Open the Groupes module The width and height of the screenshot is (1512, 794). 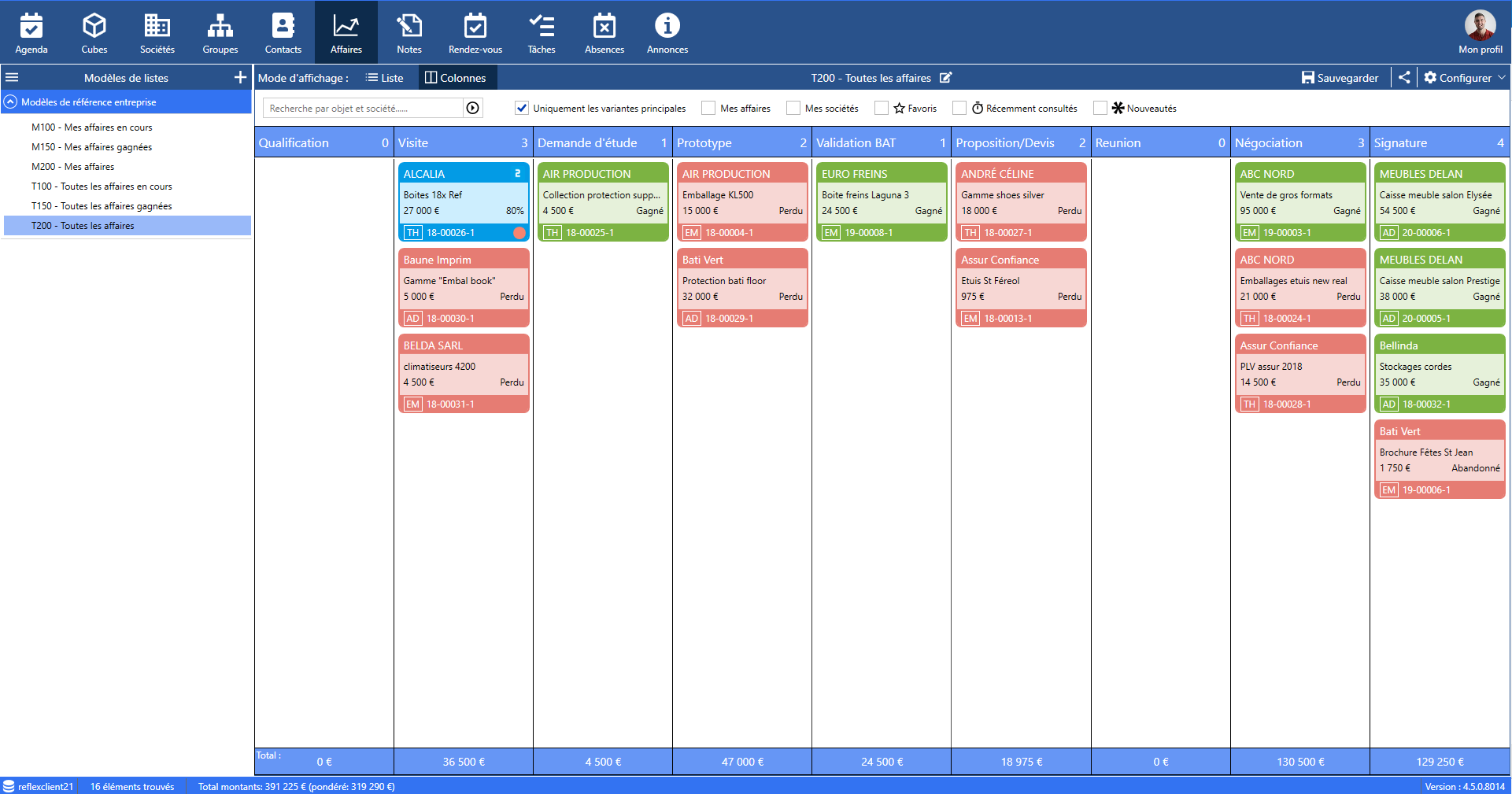(x=220, y=32)
